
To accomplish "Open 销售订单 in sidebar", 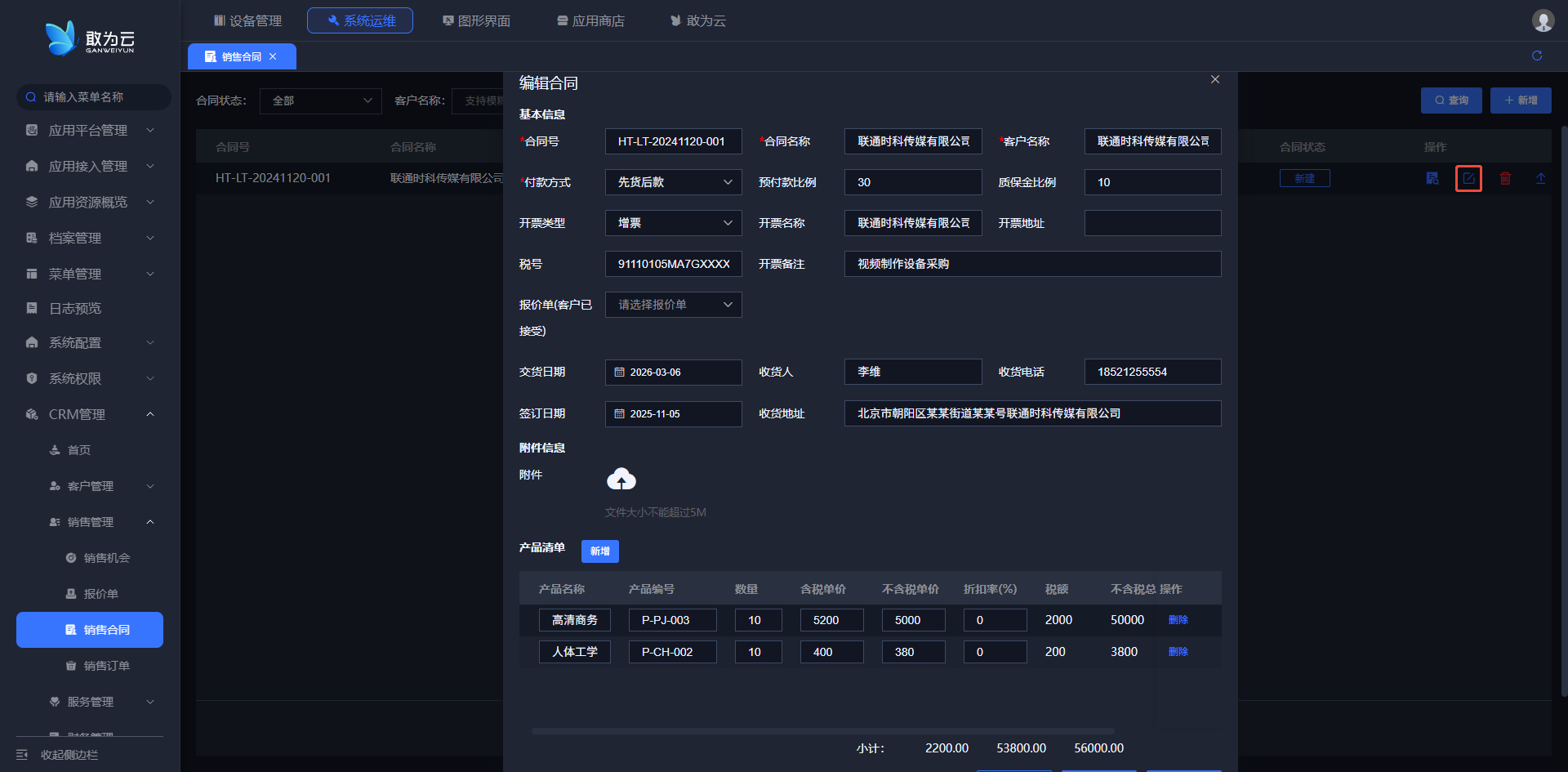I will (106, 666).
